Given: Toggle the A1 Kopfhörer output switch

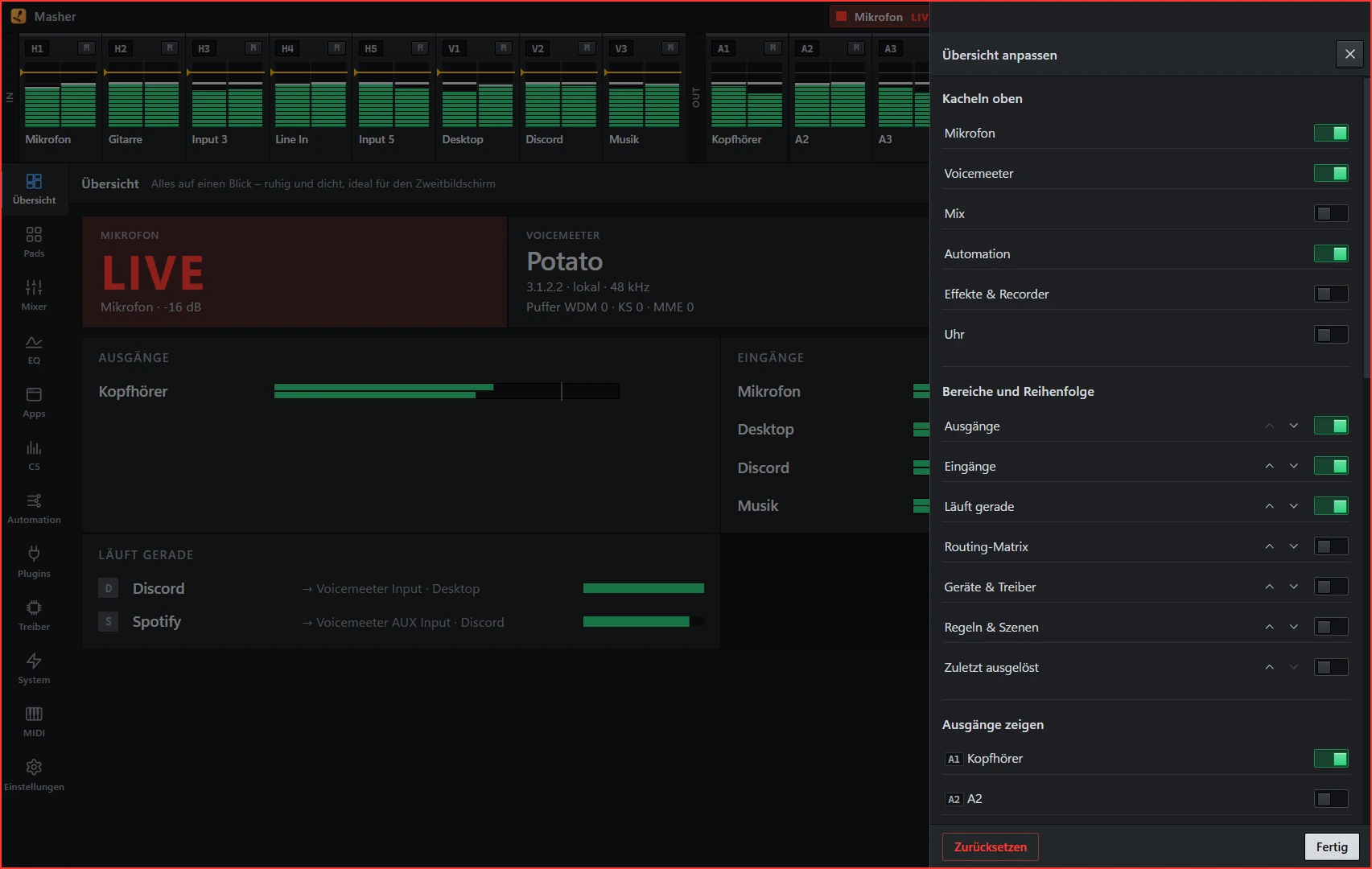Looking at the screenshot, I should [1331, 758].
